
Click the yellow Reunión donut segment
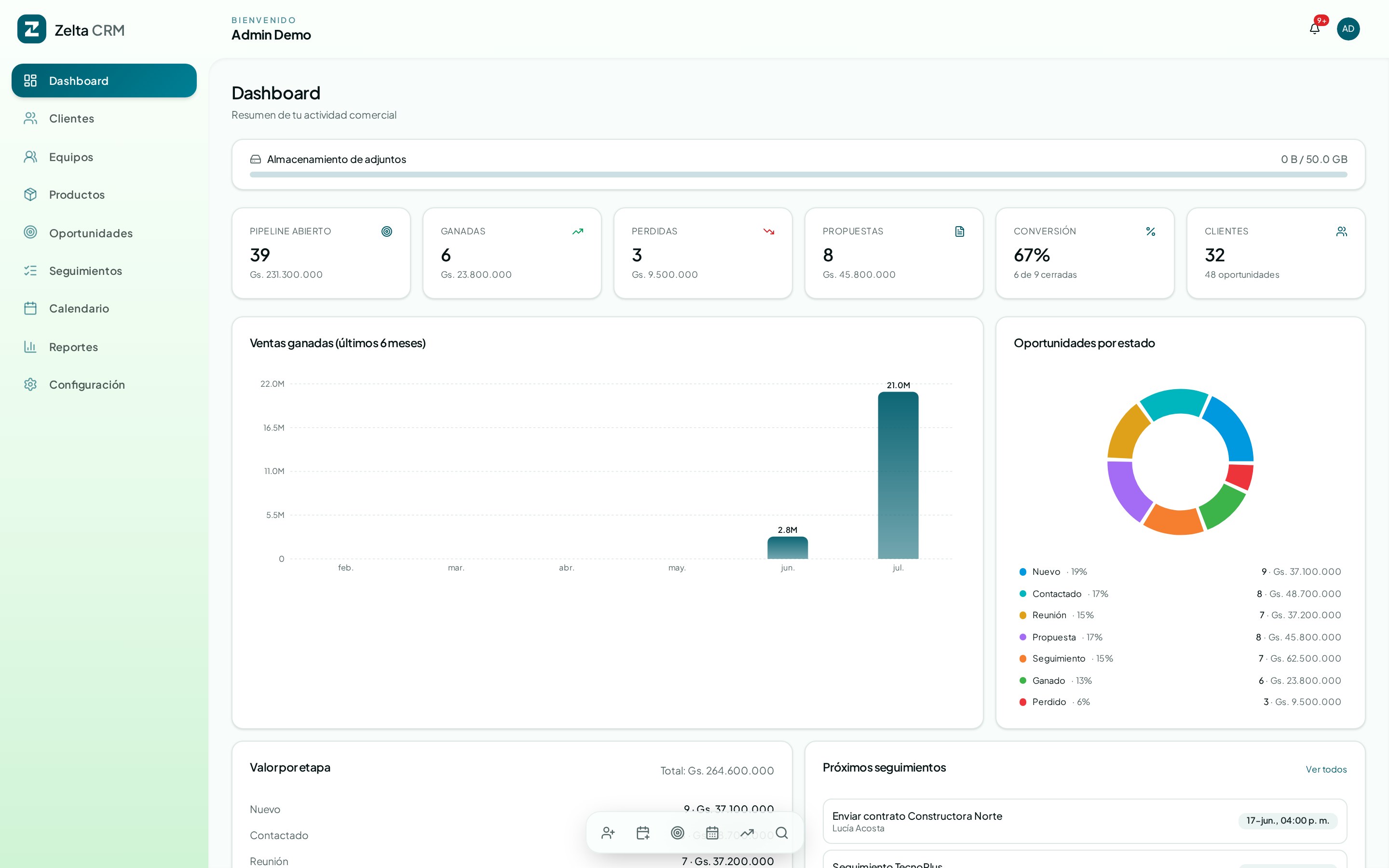[1126, 434]
